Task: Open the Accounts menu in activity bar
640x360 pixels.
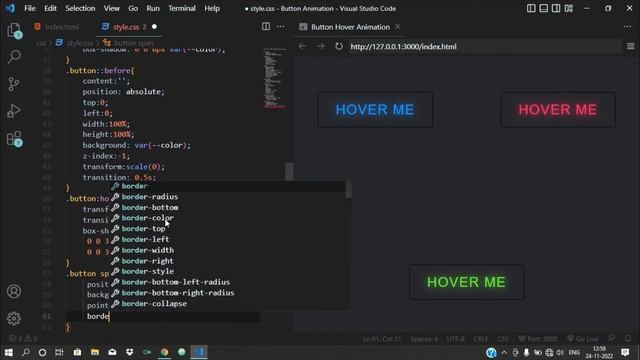Action: point(14,291)
